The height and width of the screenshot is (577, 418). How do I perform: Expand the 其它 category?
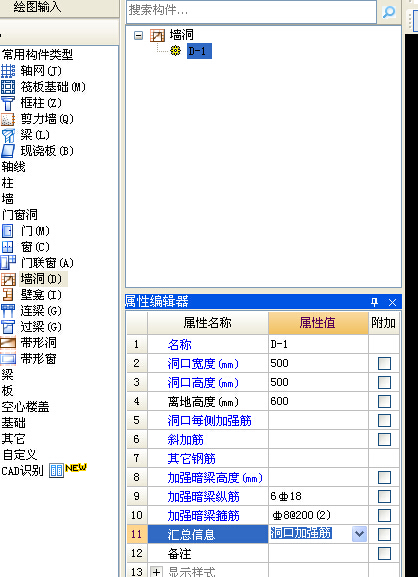click(x=13, y=439)
